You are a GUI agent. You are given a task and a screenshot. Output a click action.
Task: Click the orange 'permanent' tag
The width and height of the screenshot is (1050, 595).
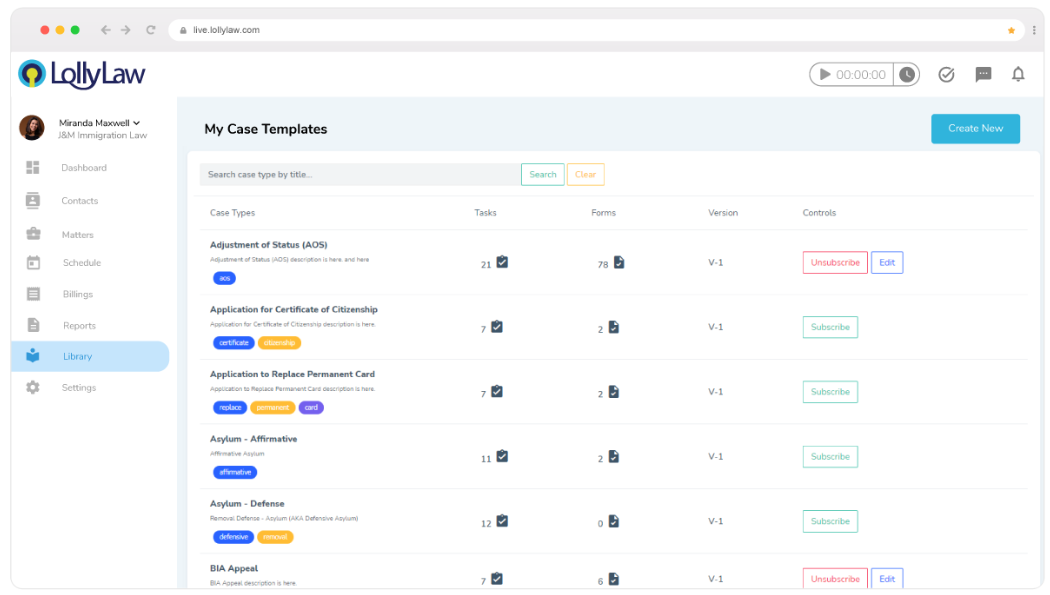coord(273,408)
